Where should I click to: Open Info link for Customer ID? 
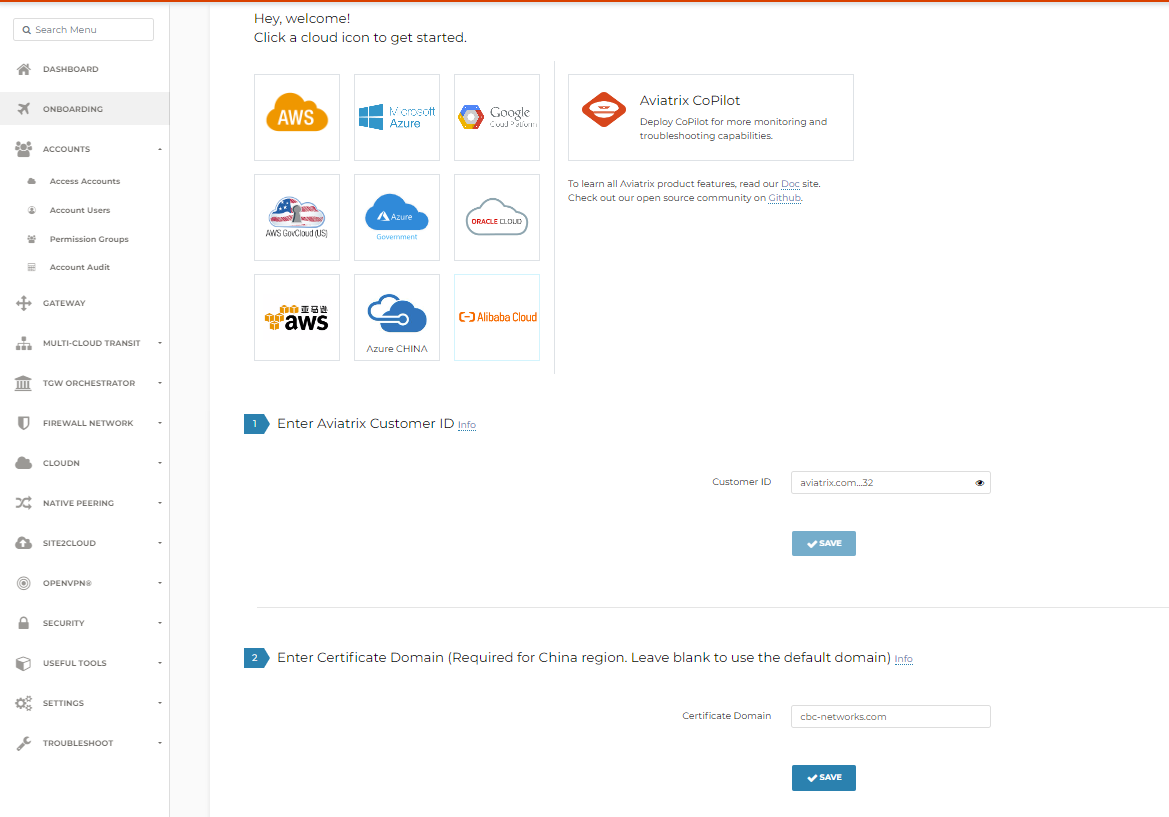[x=467, y=425]
